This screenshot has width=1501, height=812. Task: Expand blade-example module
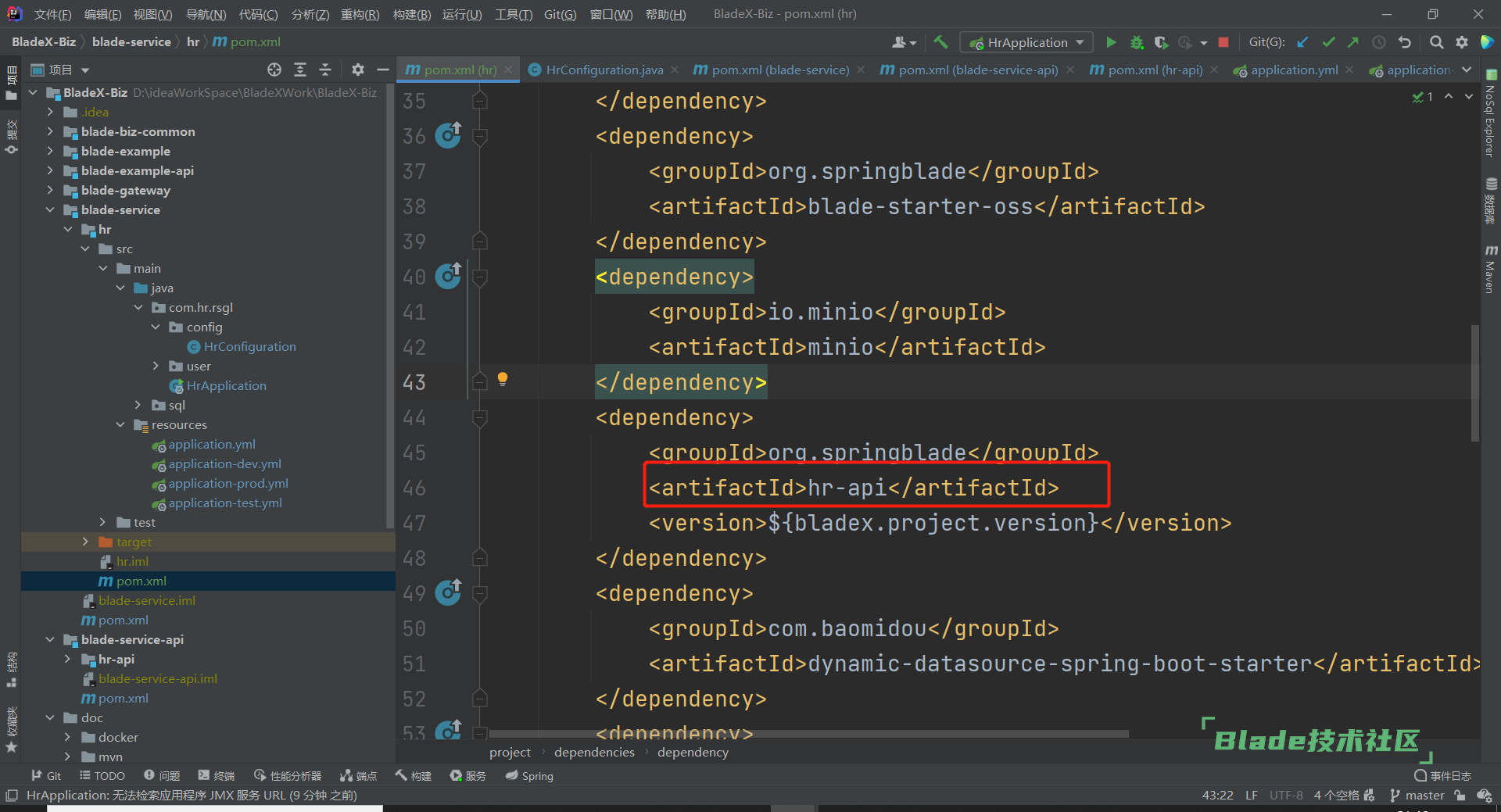50,151
